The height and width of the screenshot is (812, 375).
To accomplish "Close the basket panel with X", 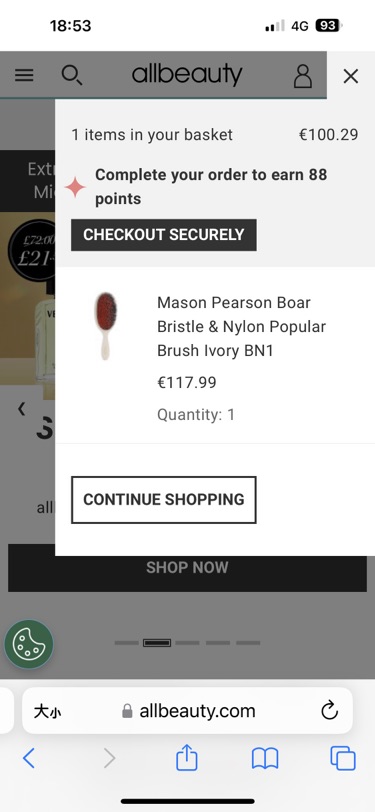I will [351, 76].
